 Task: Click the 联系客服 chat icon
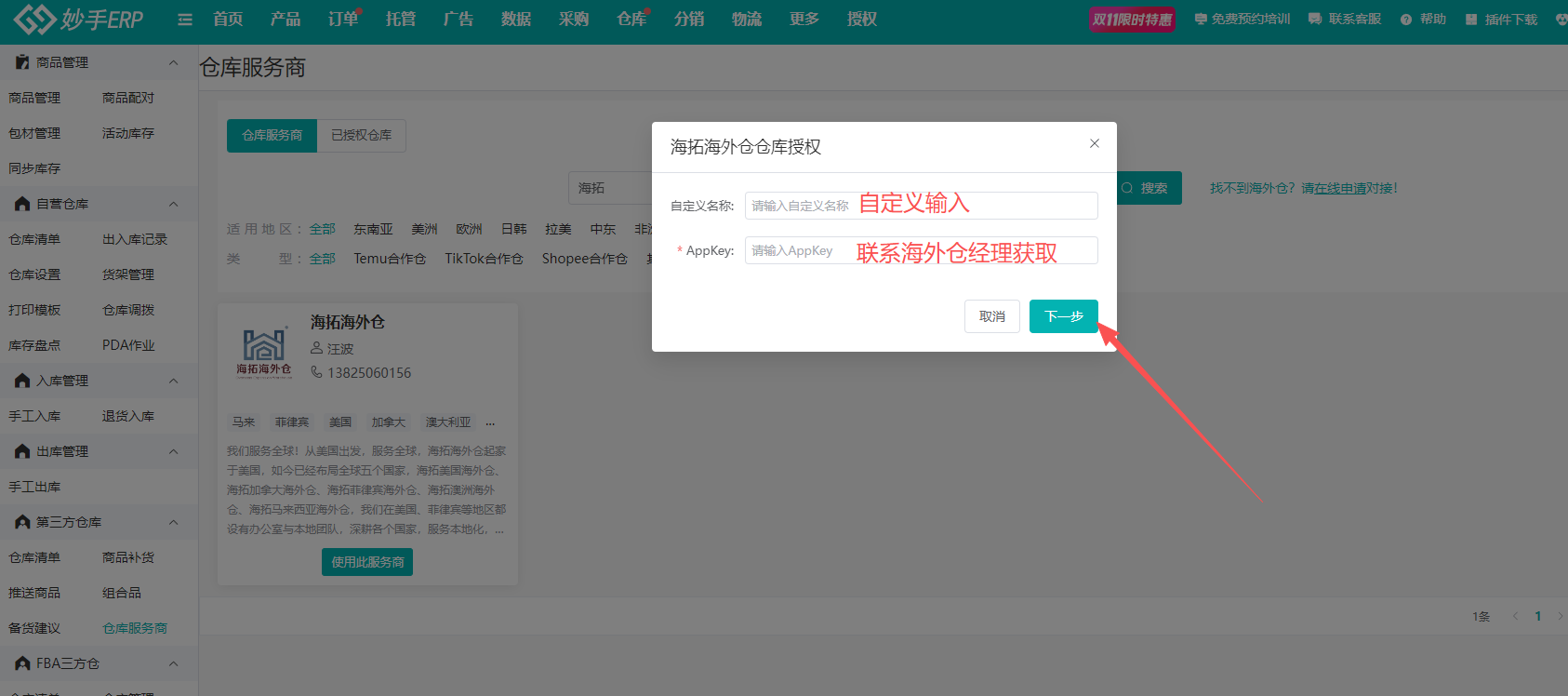tap(1315, 19)
